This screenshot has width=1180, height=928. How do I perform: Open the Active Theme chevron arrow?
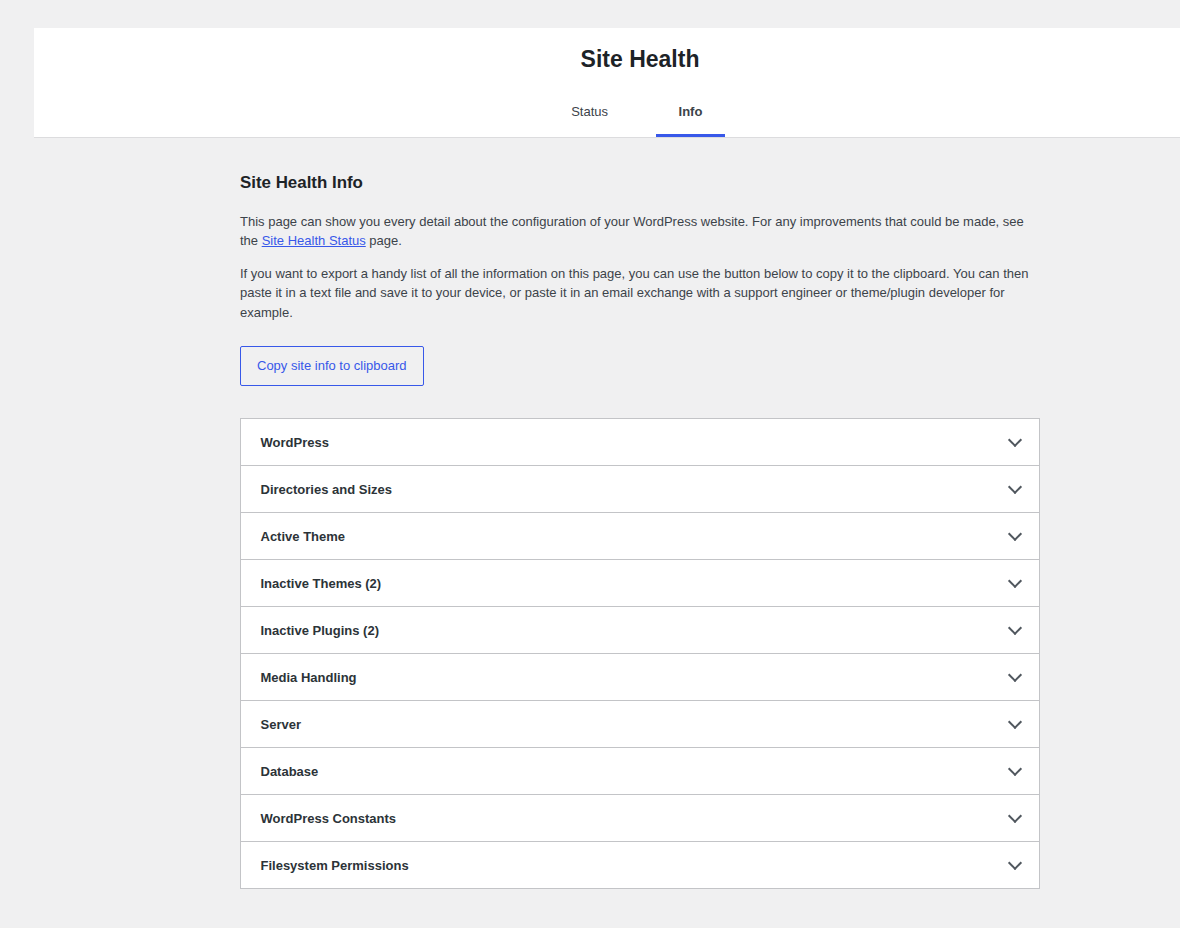pos(1014,537)
